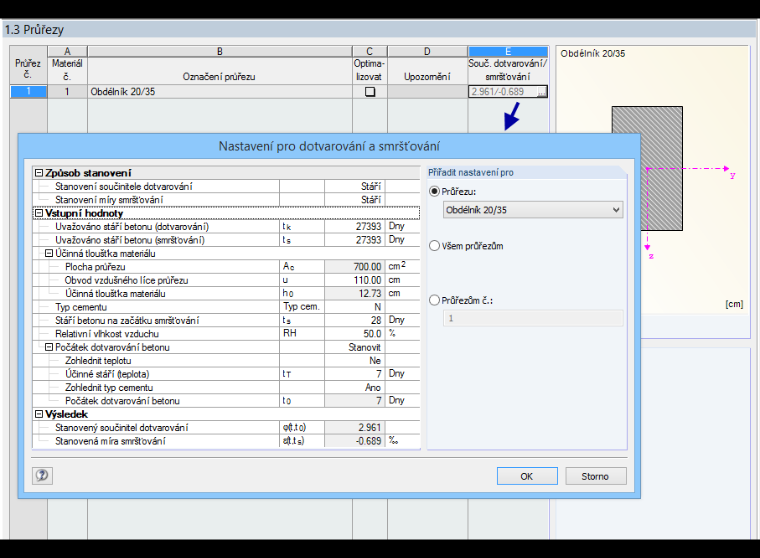Click Stáří value for Stanovení míry smršťování
Image resolution: width=760 pixels, height=558 pixels.
(x=355, y=200)
